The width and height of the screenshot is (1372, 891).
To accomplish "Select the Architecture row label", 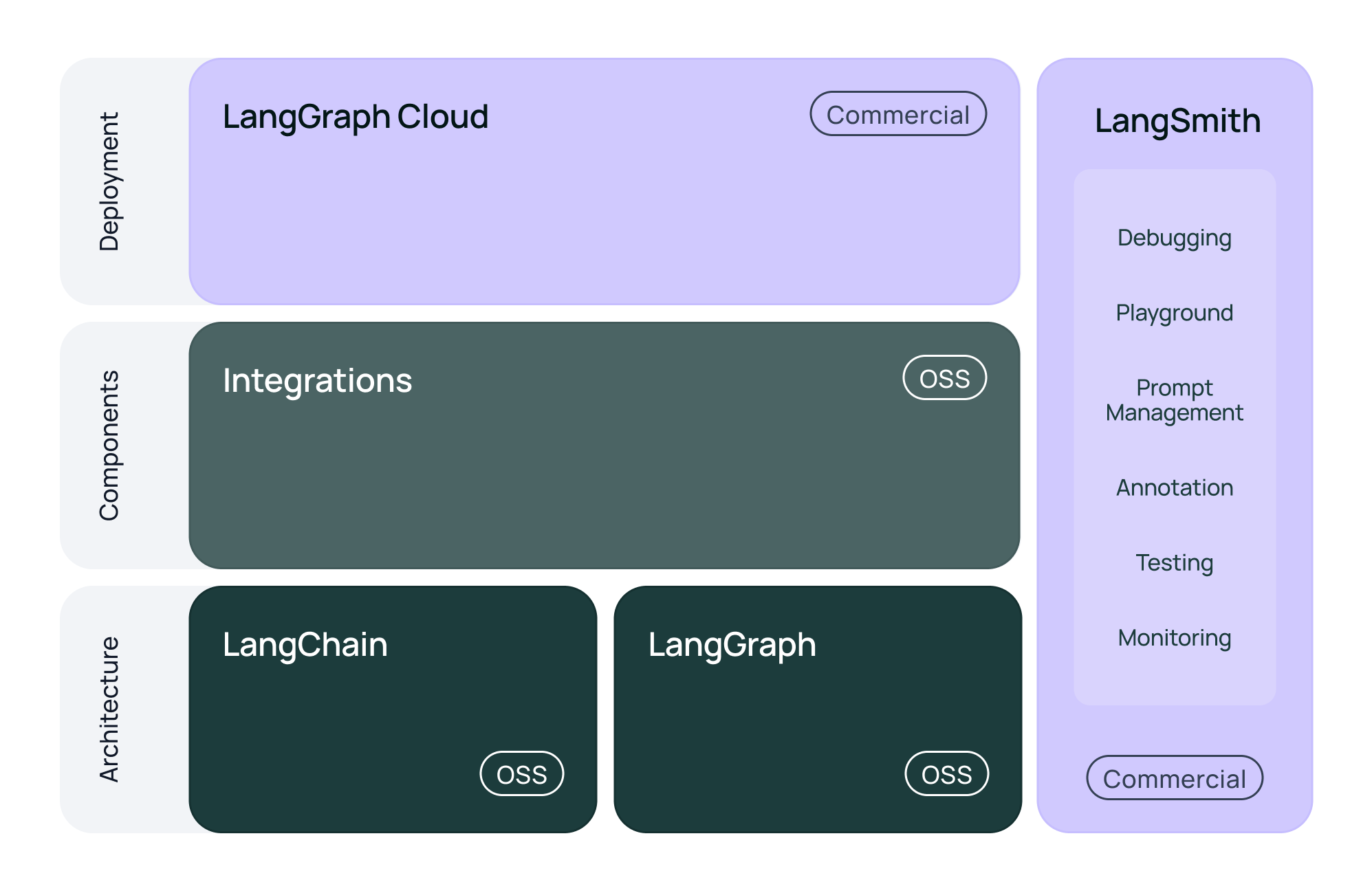I will pyautogui.click(x=109, y=709).
